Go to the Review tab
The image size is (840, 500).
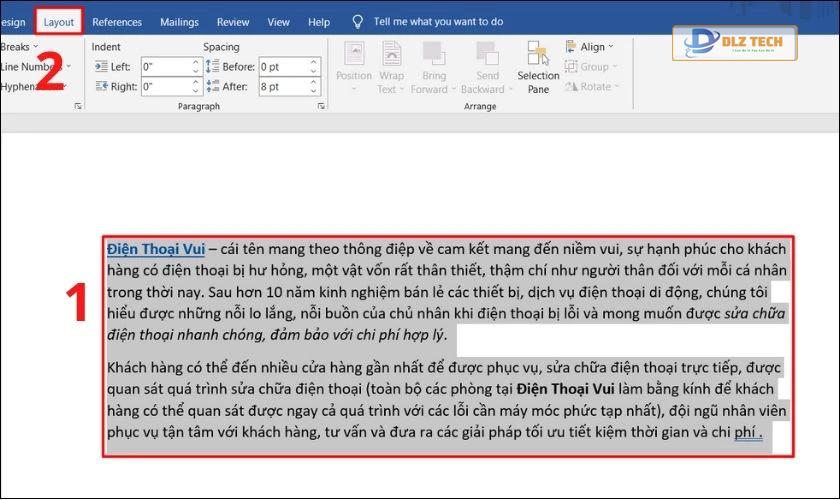pos(232,22)
